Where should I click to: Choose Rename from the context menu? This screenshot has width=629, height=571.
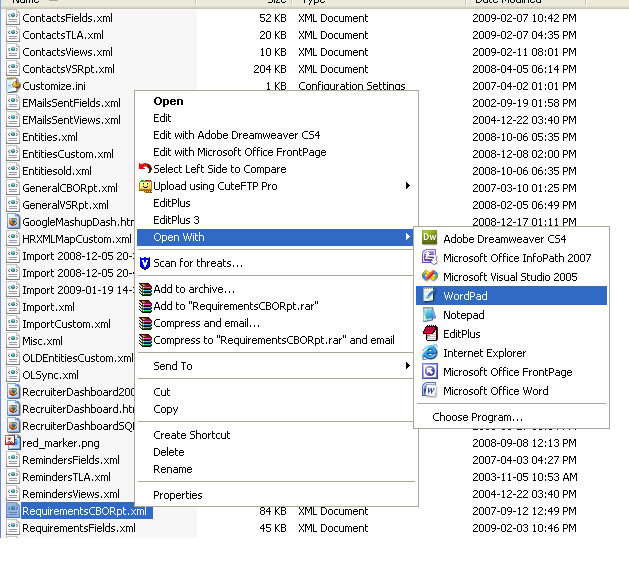[173, 469]
